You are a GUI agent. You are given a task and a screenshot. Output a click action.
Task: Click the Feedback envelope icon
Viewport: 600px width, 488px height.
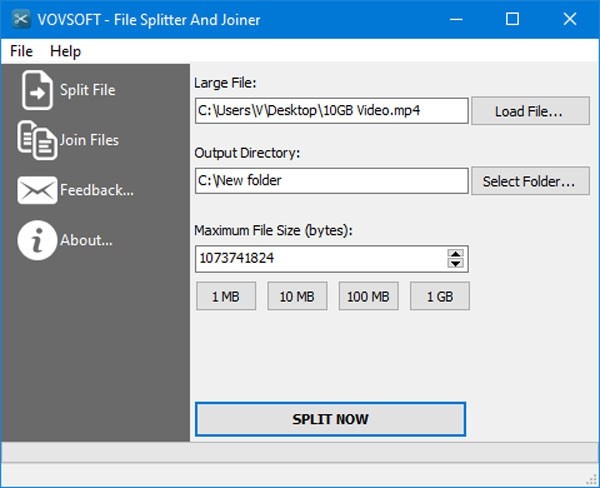[37, 190]
